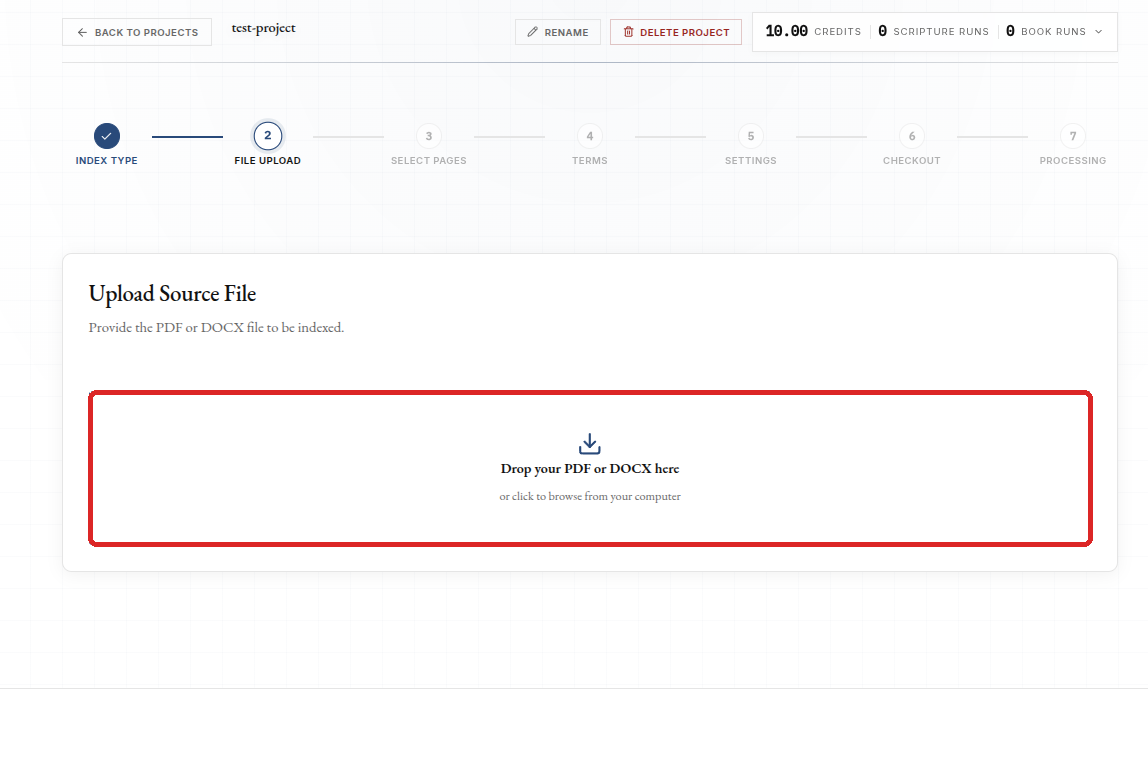Jump to the Checkout step label

click(x=912, y=160)
